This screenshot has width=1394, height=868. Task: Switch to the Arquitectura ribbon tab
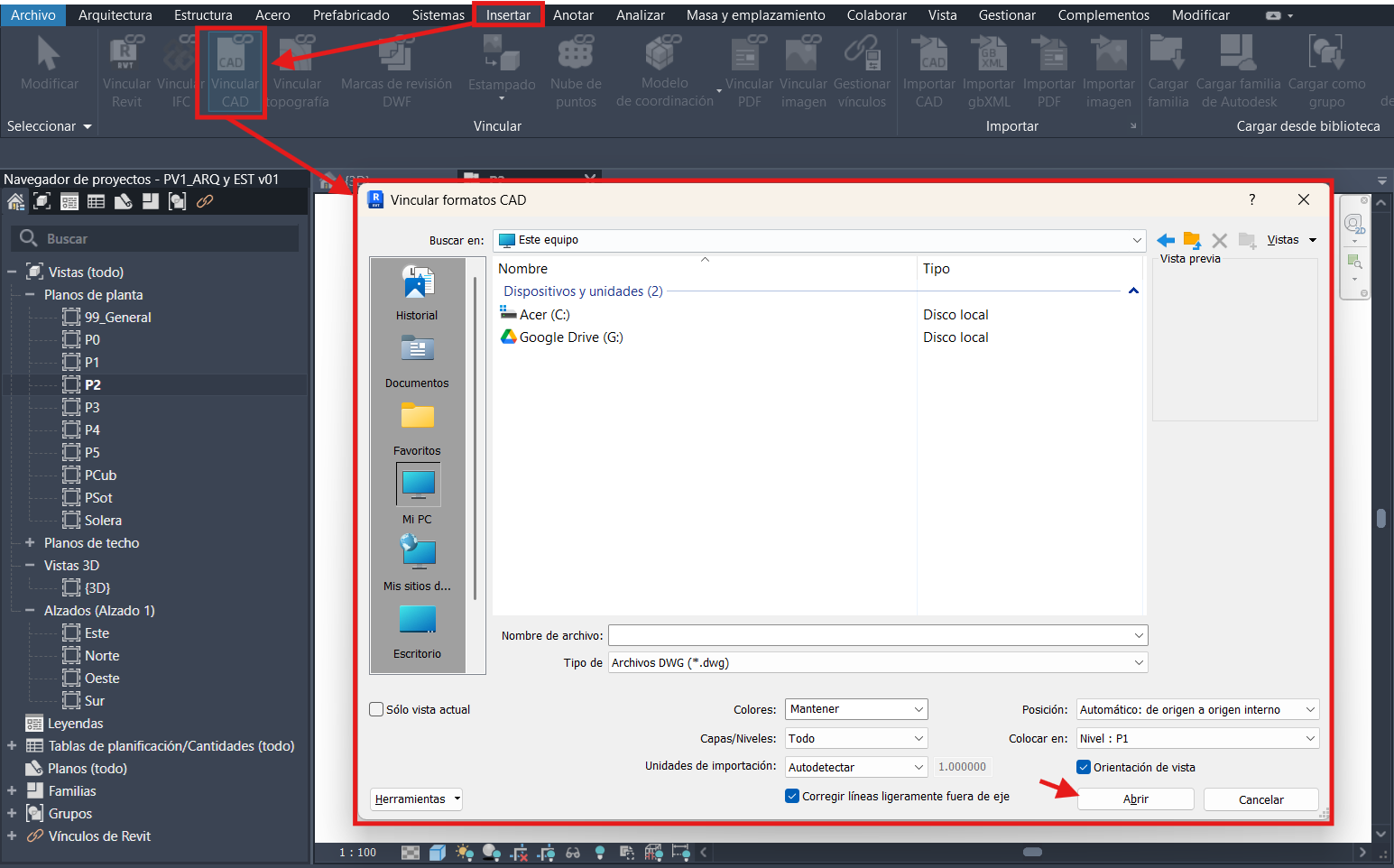(x=115, y=15)
